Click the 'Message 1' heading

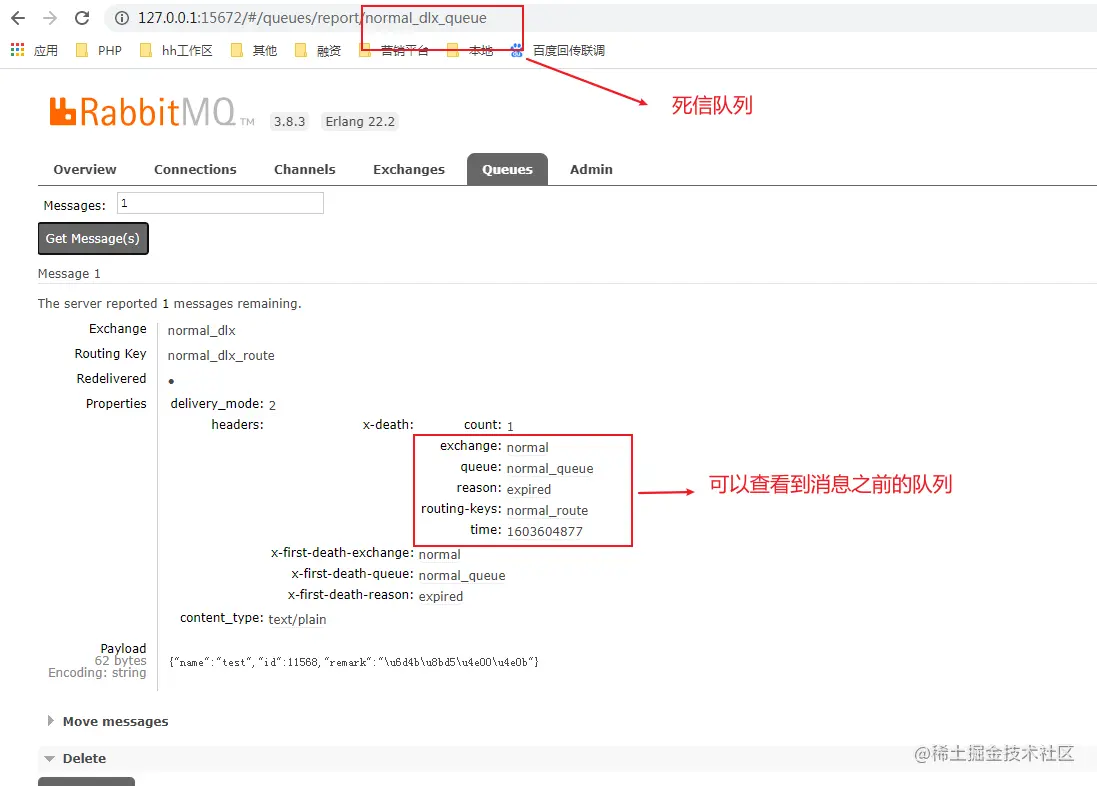pos(69,274)
